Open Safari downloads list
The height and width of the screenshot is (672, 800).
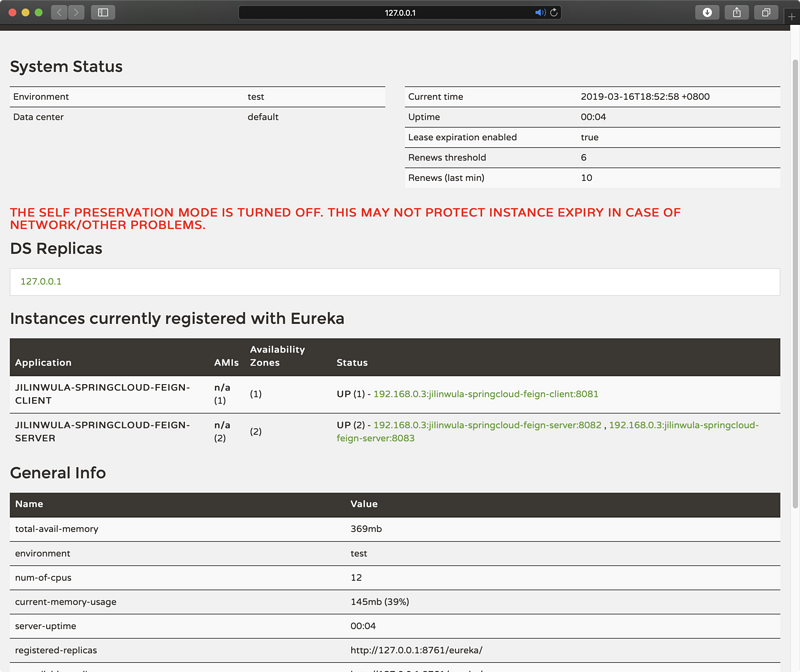707,12
